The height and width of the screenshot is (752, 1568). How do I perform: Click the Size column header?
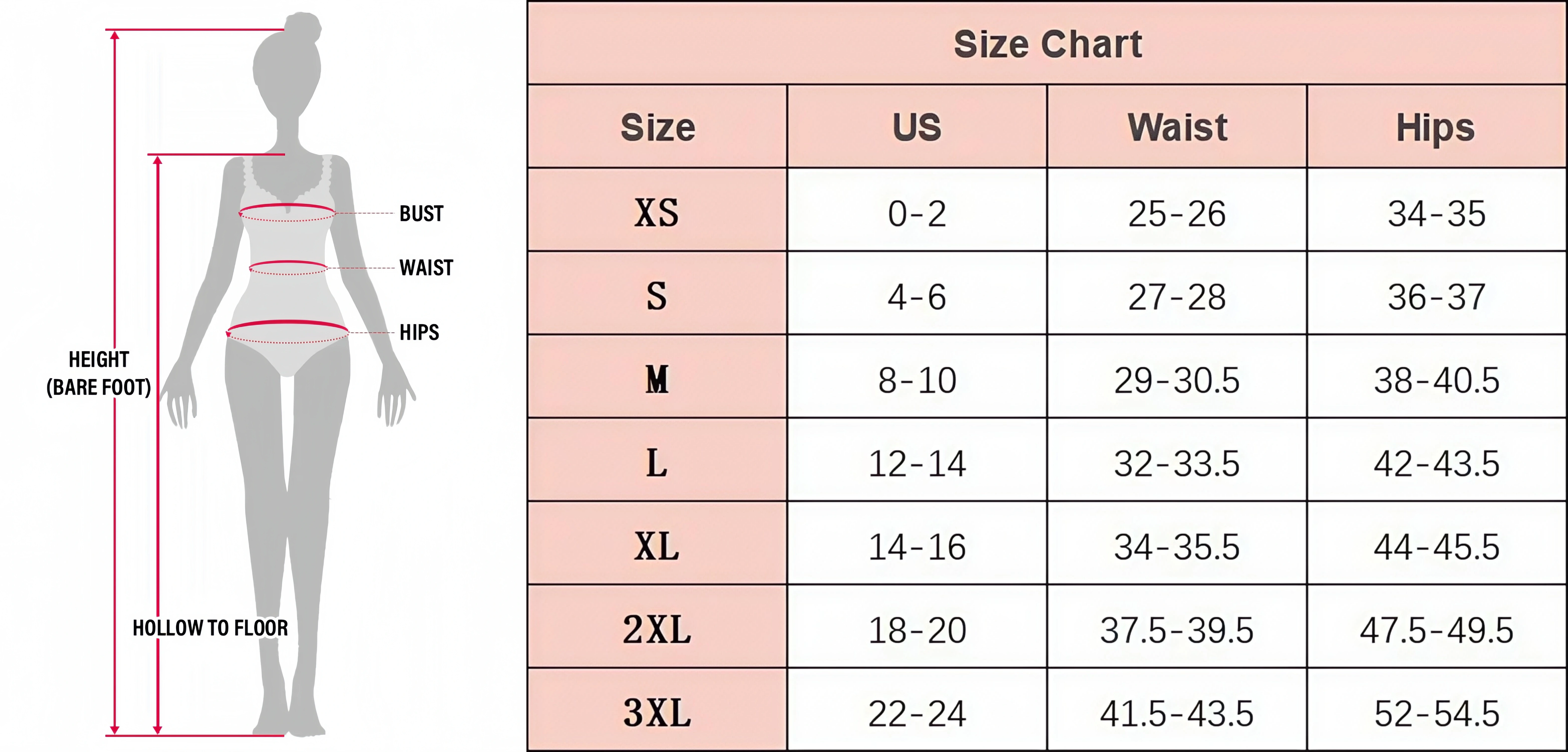click(x=657, y=127)
